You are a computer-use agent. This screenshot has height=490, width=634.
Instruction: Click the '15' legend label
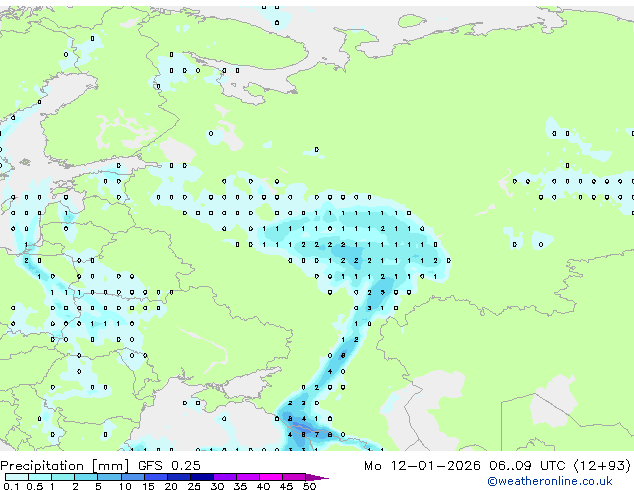coord(148,486)
